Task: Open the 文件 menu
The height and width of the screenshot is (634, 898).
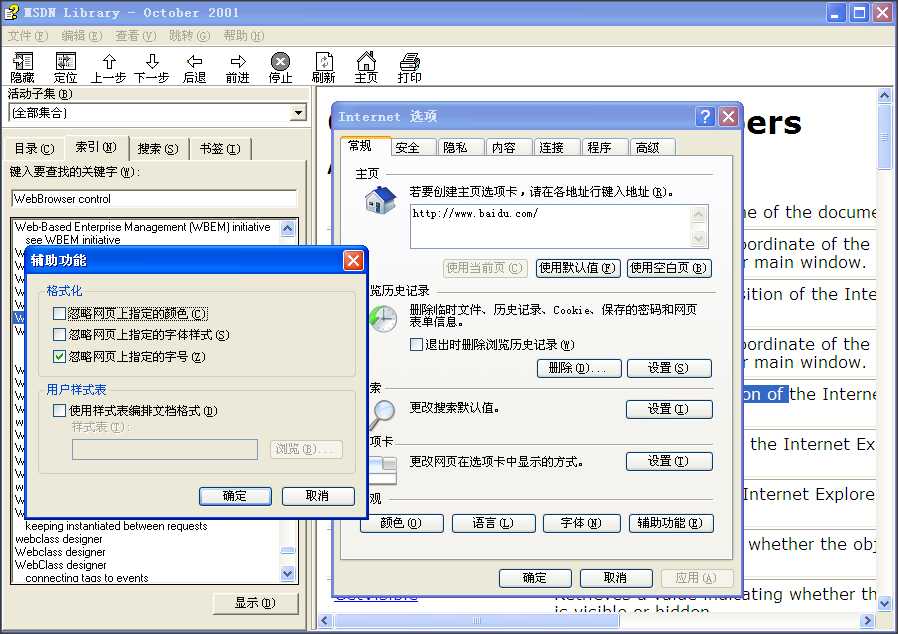Action: point(27,36)
